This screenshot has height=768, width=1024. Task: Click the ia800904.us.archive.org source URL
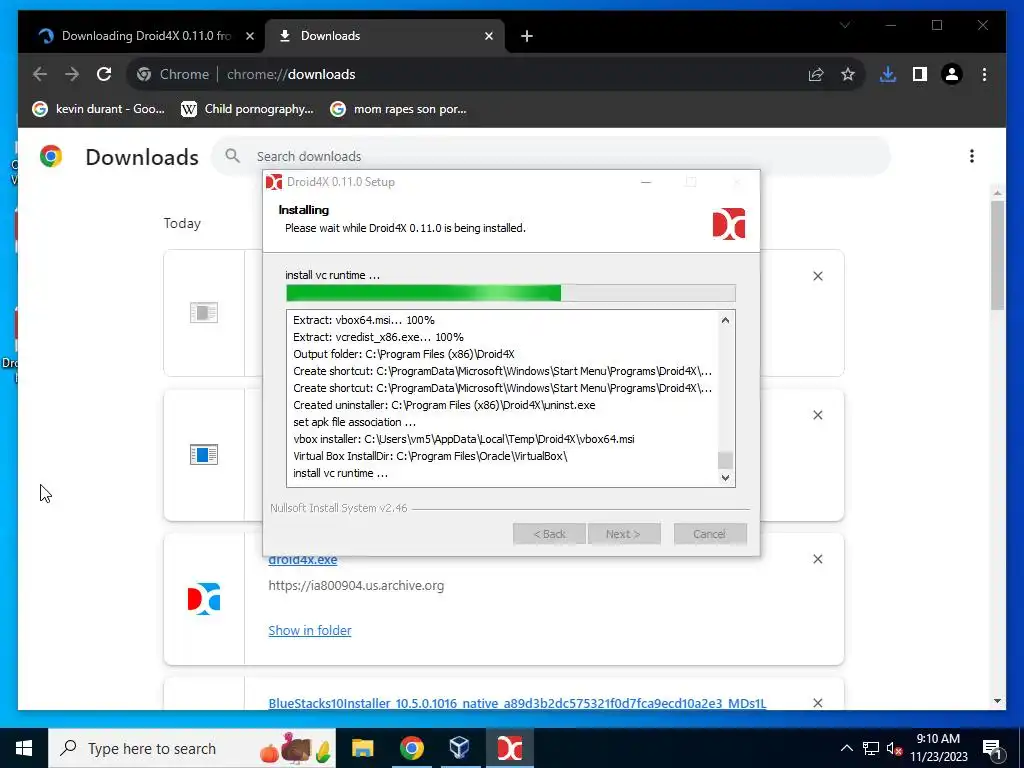pos(356,586)
